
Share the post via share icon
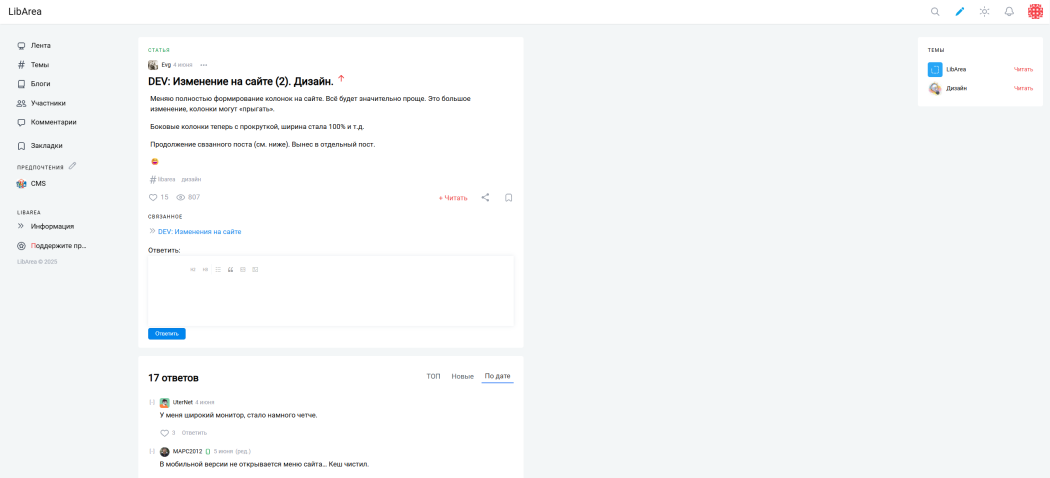(485, 197)
